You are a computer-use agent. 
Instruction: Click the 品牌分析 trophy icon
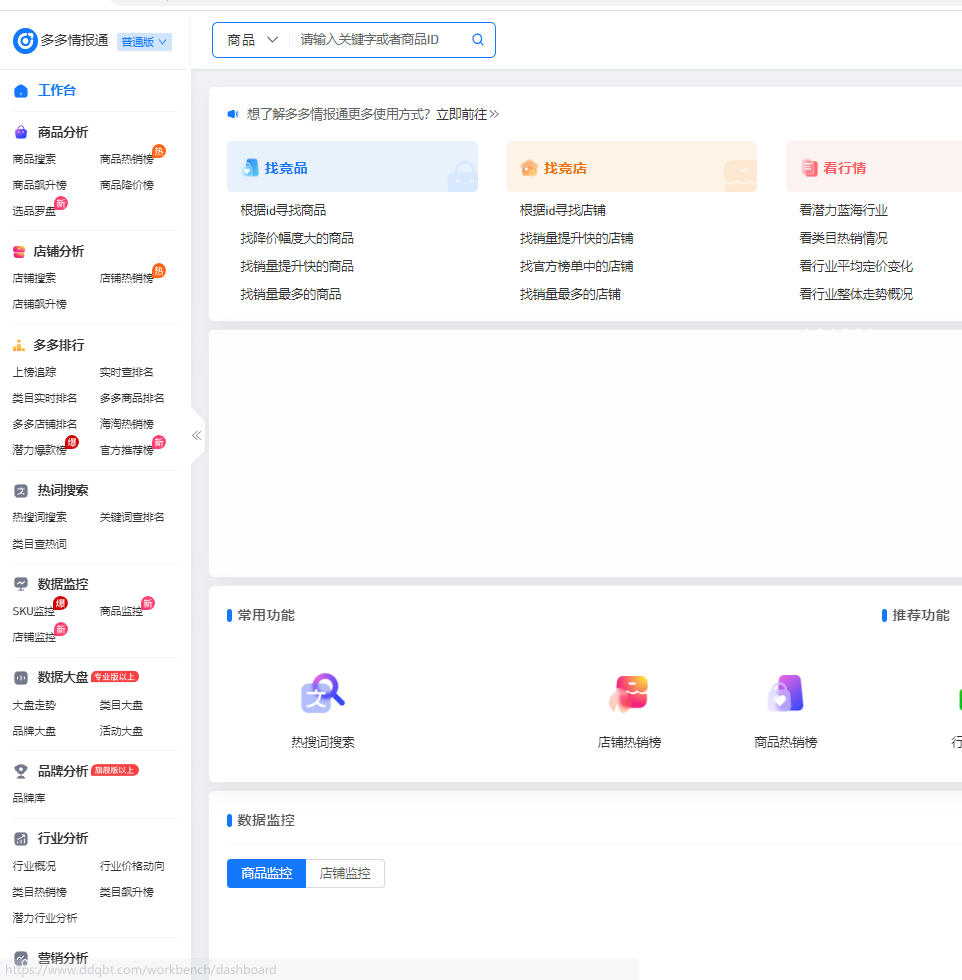click(x=21, y=771)
